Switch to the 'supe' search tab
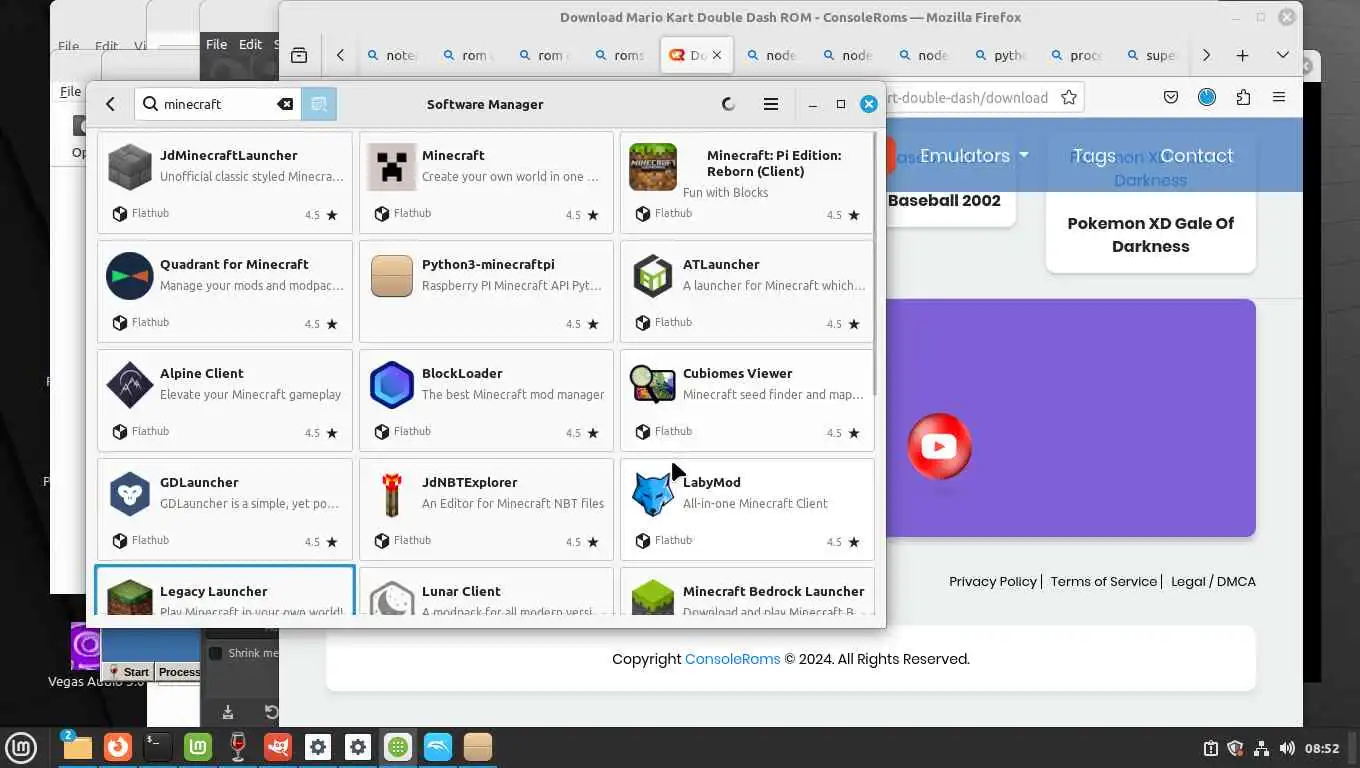Screen dimensions: 1360x768 1152,55
